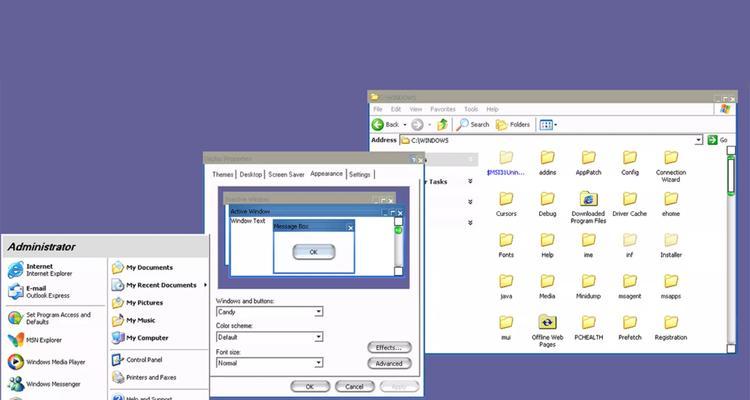This screenshot has height=400, width=750.
Task: Expand the third task pane chevron
Action: coord(470,222)
